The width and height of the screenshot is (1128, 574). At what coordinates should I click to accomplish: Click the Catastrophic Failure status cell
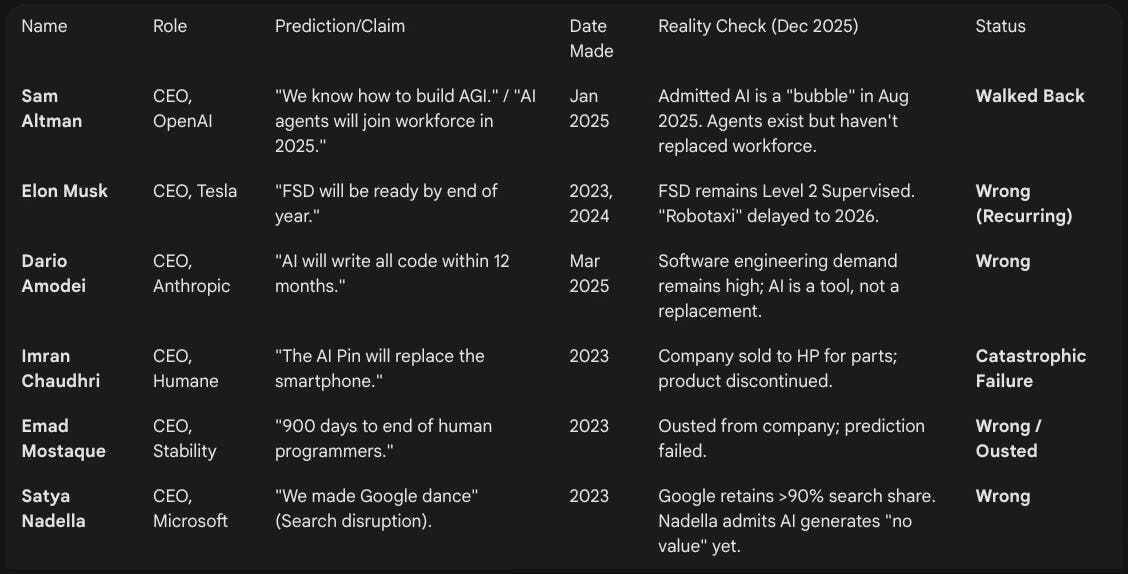(x=1030, y=368)
